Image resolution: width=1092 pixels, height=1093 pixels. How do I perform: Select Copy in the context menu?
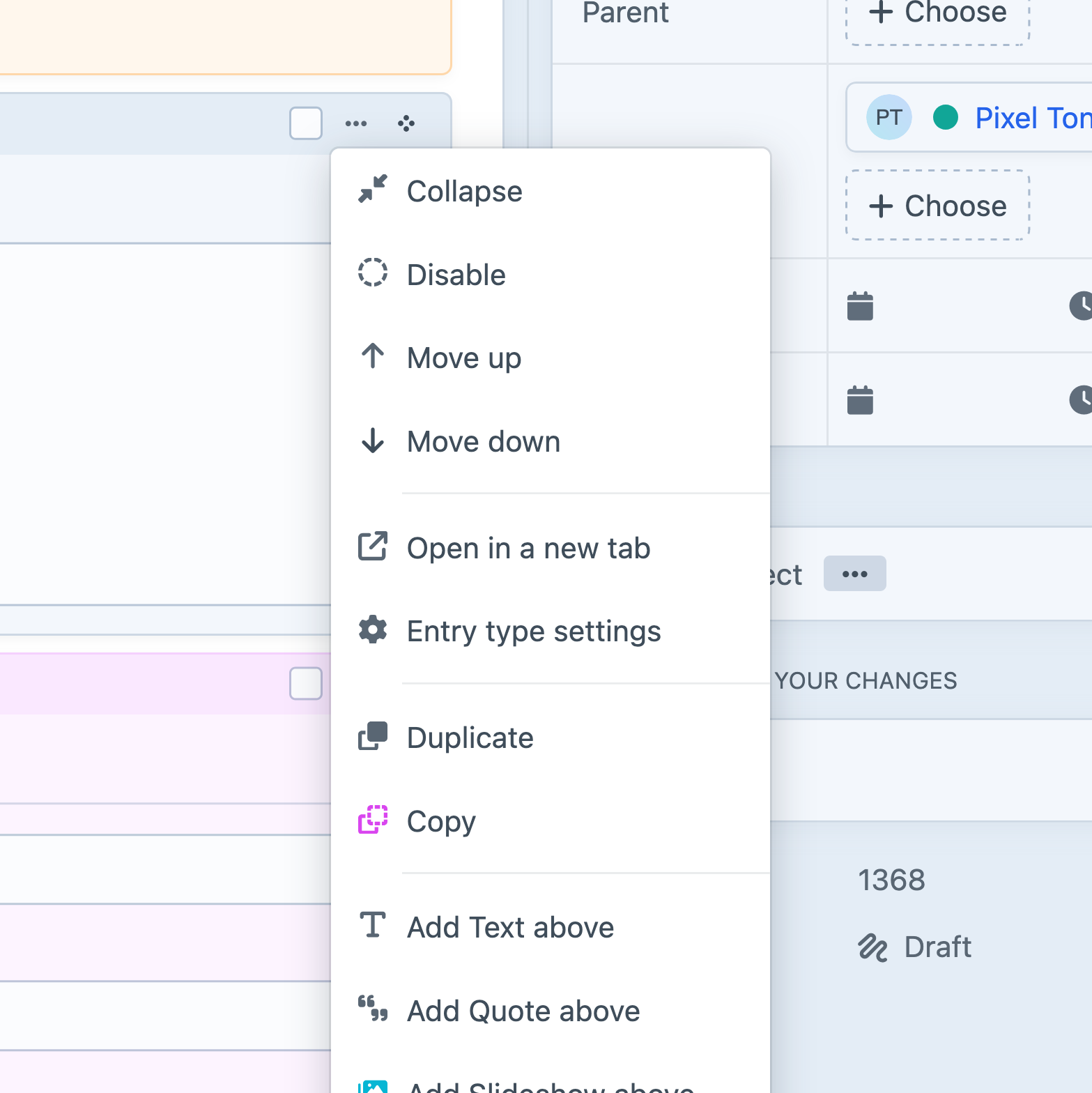[x=551, y=821]
